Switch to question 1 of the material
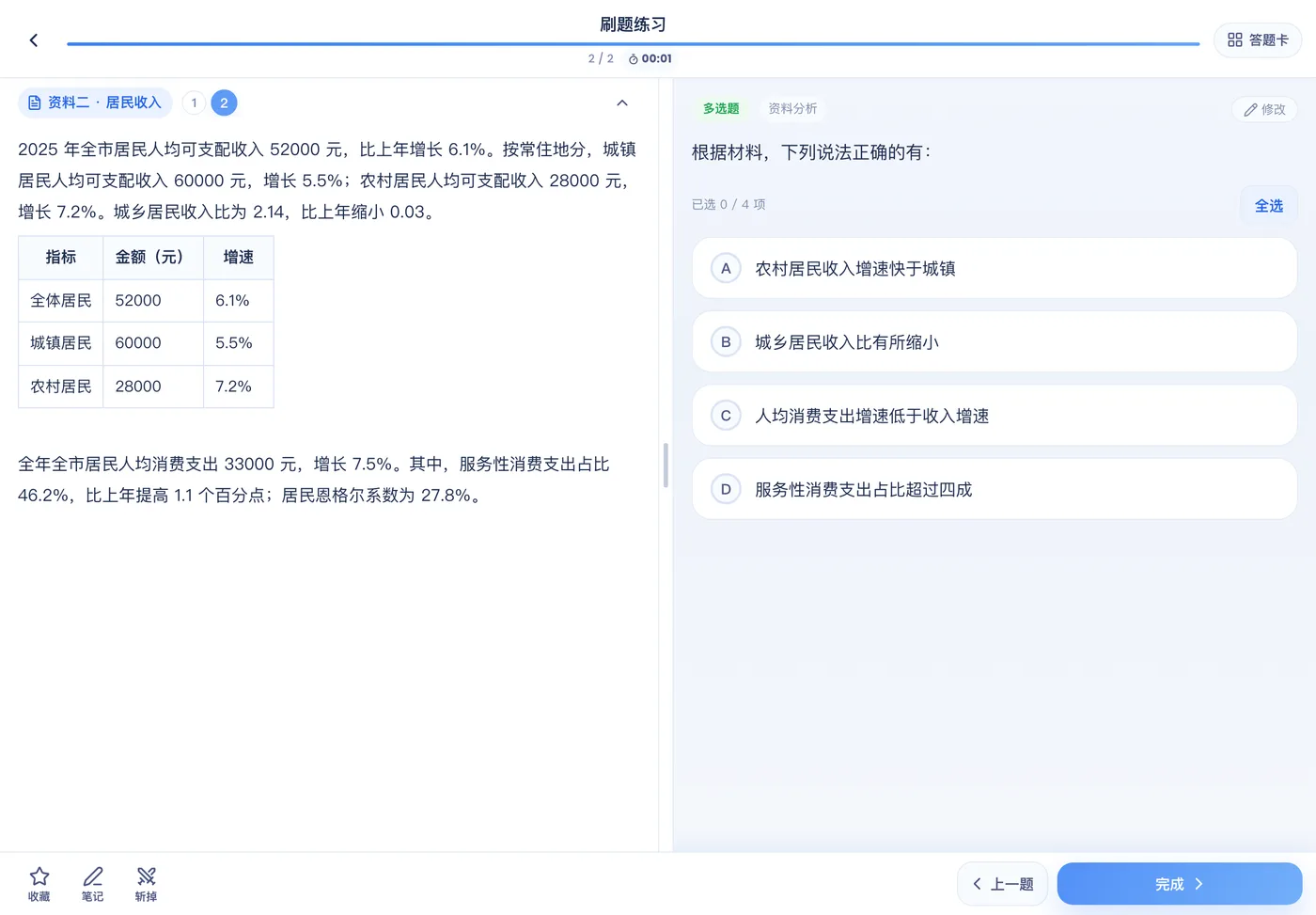 click(194, 103)
